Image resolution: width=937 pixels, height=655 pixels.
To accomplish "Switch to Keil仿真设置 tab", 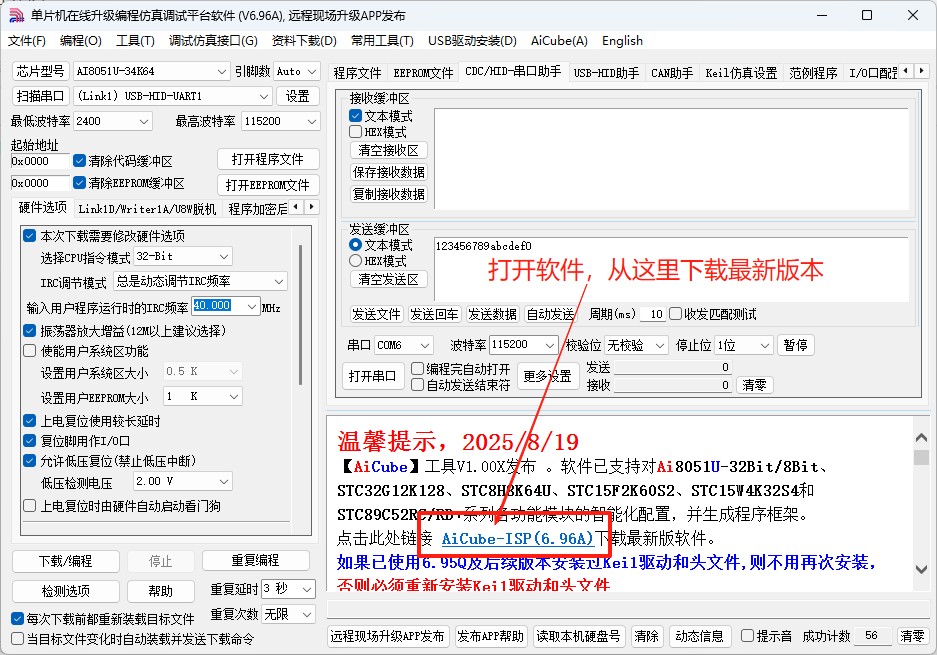I will click(741, 73).
